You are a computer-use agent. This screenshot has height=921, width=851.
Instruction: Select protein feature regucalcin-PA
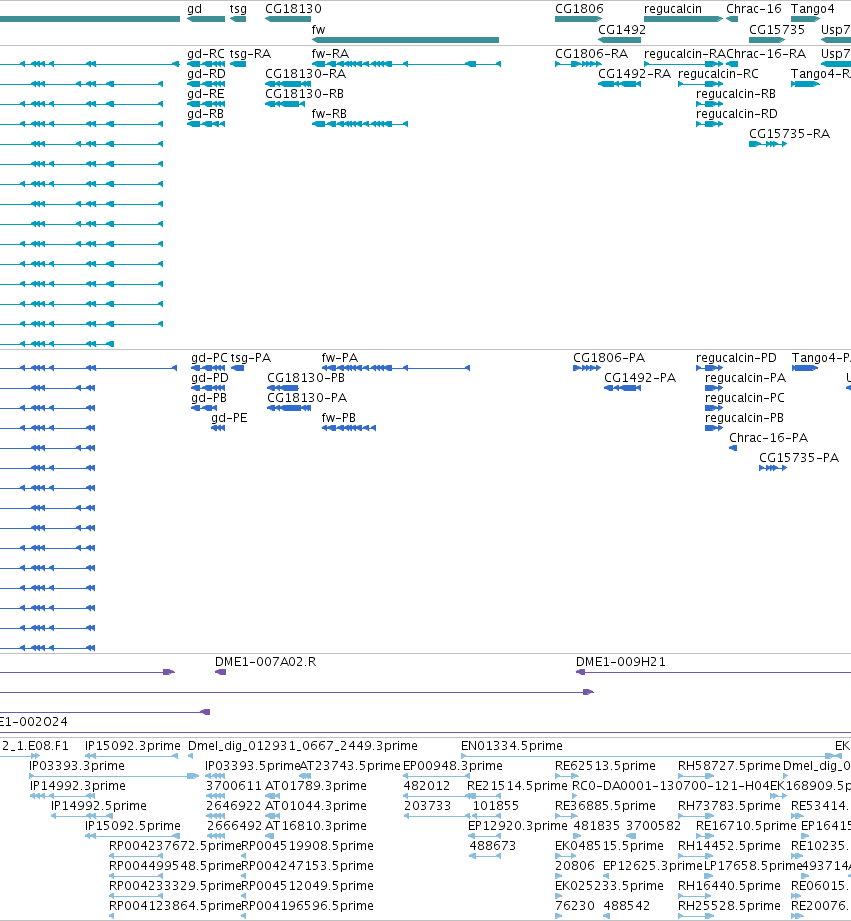pyautogui.click(x=714, y=388)
